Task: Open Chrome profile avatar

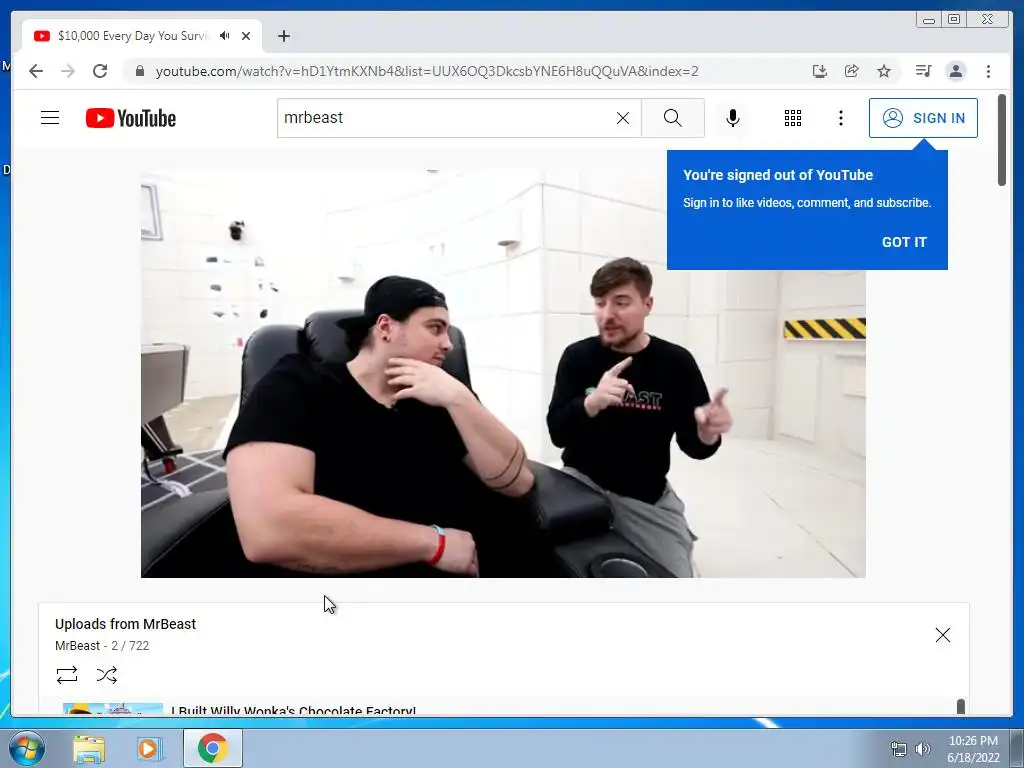Action: click(x=955, y=71)
